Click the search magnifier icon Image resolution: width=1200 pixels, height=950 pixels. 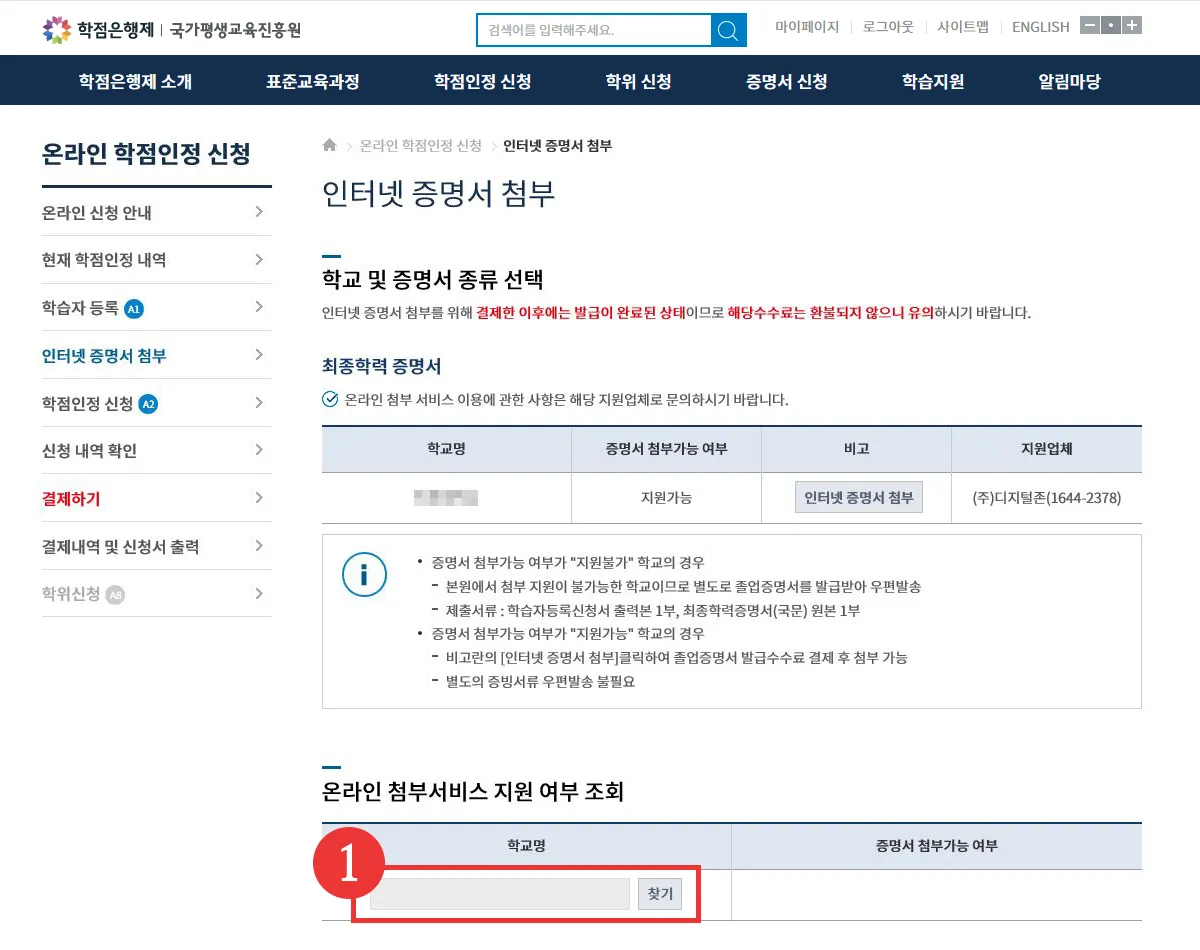(728, 30)
